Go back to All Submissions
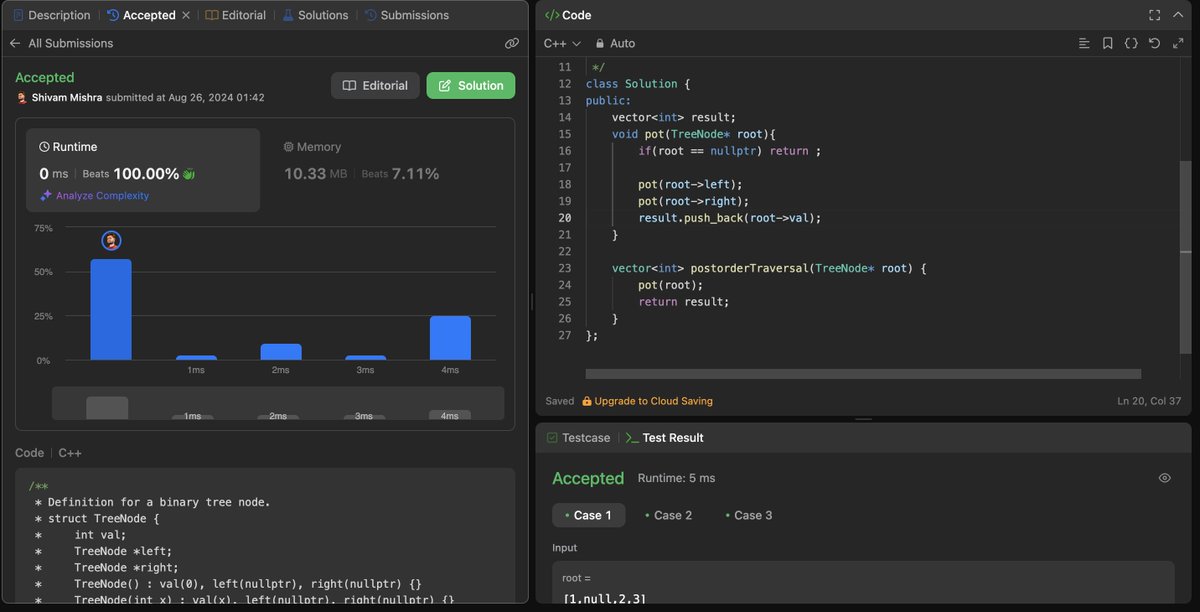Viewport: 1200px width, 612px height. point(61,43)
